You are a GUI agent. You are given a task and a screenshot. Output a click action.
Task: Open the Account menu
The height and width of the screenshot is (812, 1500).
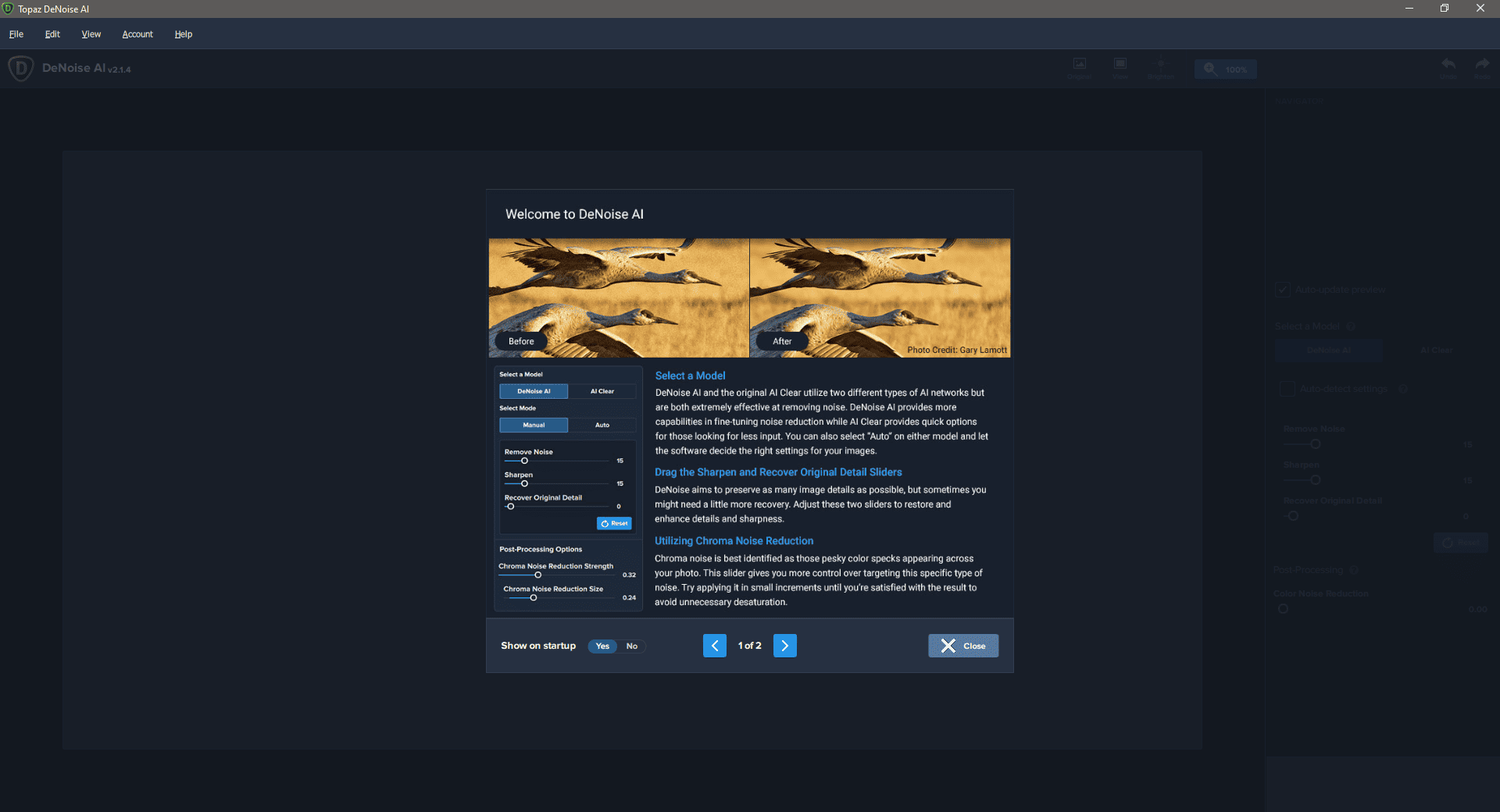point(137,34)
